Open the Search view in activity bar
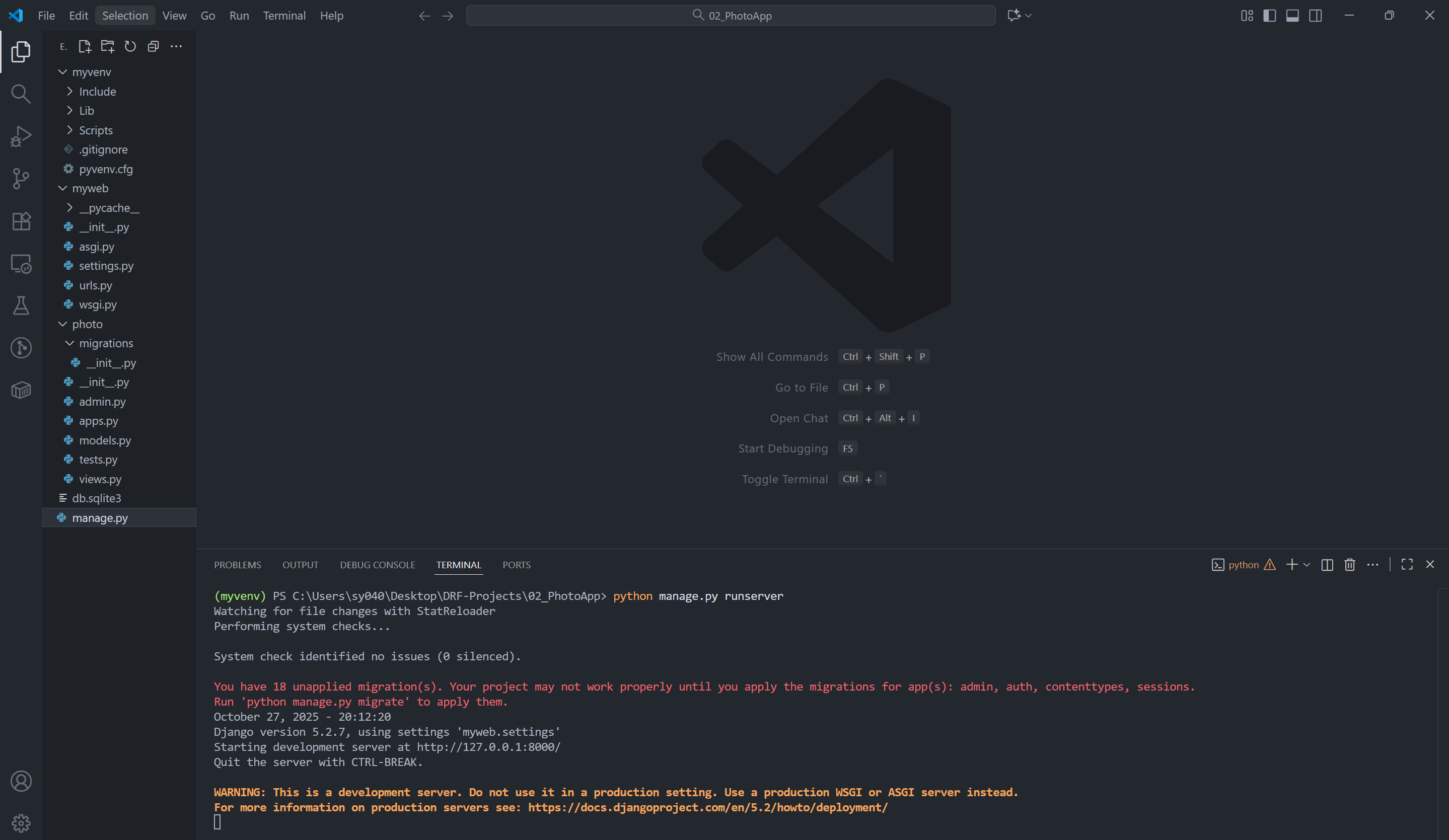This screenshot has height=840, width=1449. [x=21, y=94]
